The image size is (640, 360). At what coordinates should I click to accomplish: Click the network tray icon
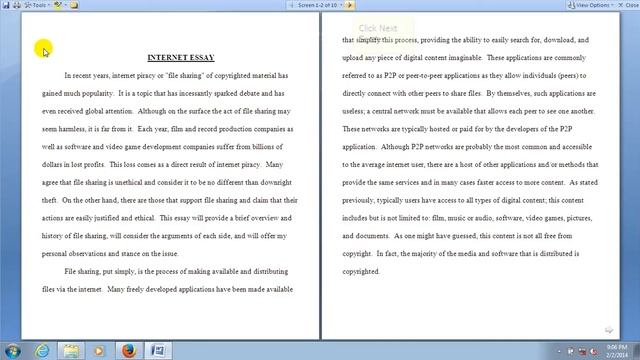point(582,351)
